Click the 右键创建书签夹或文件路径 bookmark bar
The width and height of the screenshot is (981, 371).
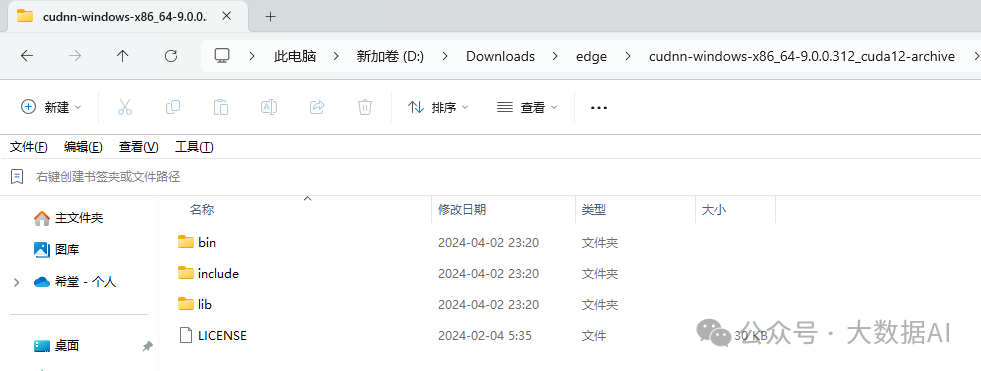point(108,177)
